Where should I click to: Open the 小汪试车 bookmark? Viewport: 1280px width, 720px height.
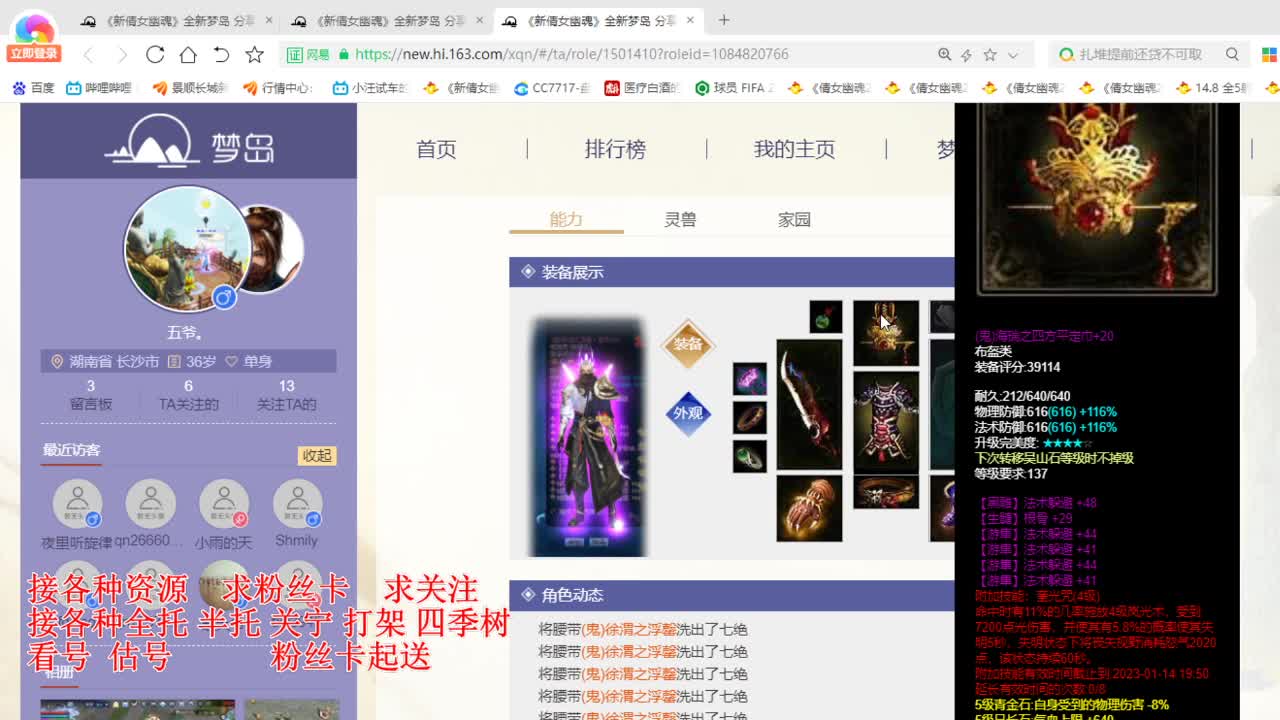point(370,88)
